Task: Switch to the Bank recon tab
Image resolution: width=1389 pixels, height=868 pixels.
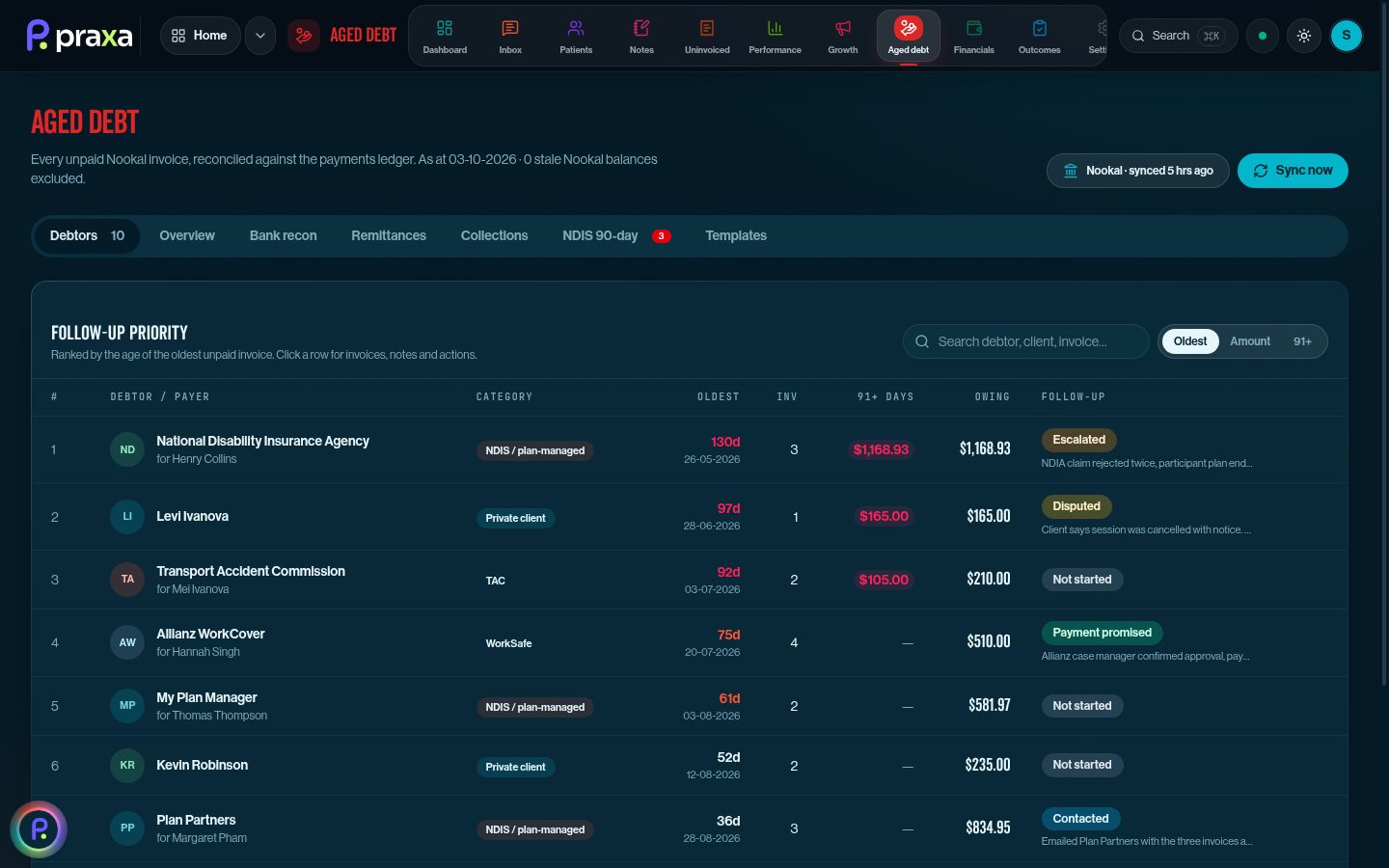Action: coord(283,236)
